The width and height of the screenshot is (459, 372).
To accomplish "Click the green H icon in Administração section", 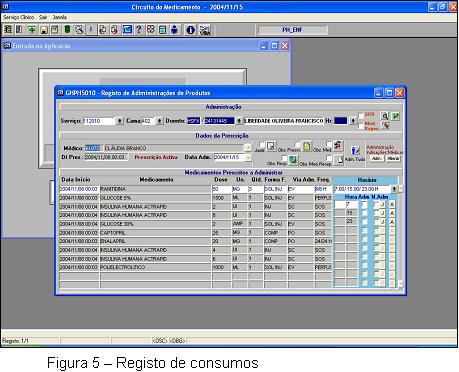I will [395, 116].
